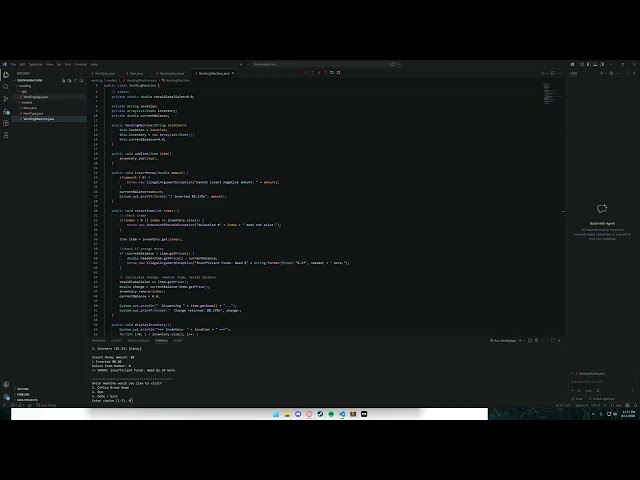Open Run and Debug view
This screenshot has height=480, width=640.
click(x=6, y=111)
